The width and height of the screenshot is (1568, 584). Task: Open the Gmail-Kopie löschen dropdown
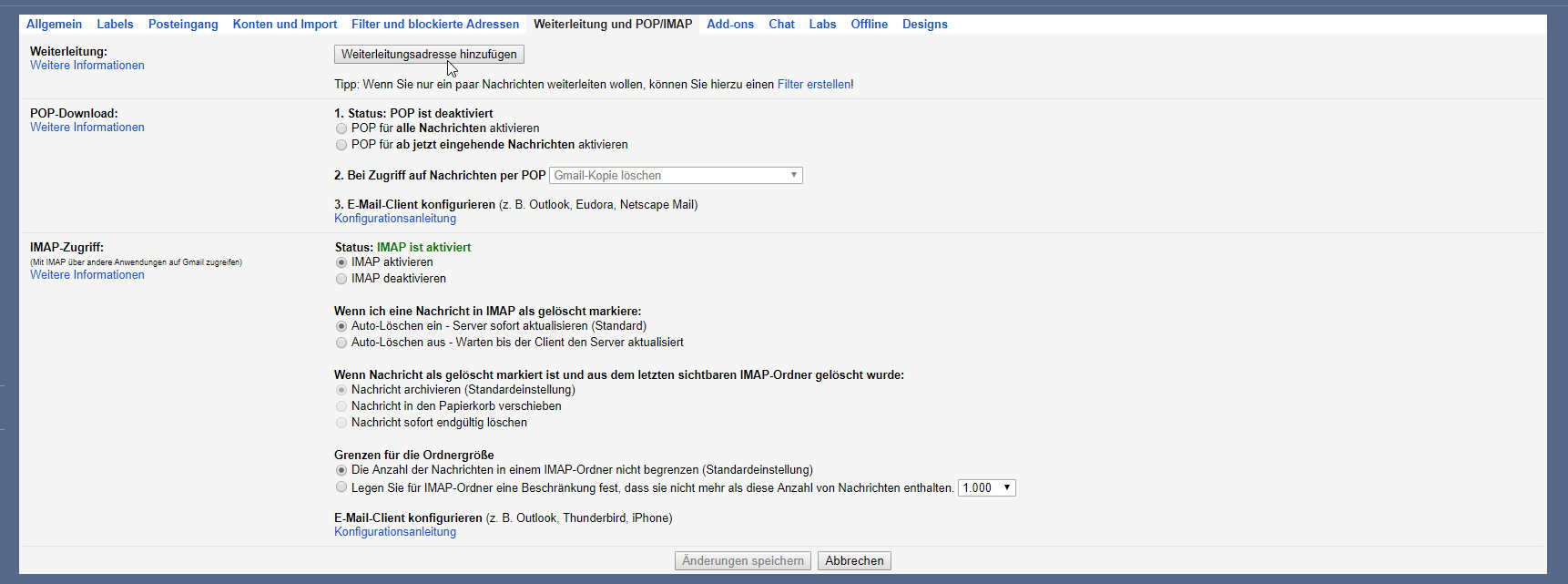coord(676,176)
